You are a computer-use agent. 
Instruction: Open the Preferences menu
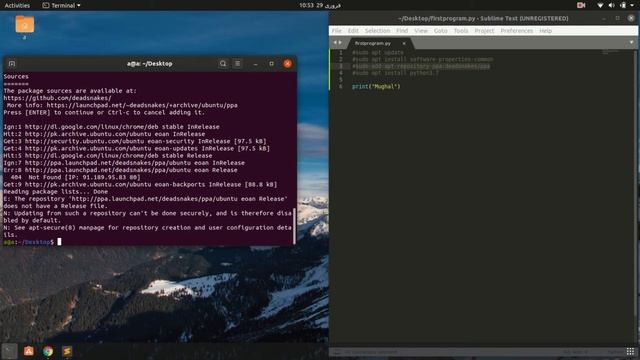click(x=517, y=31)
